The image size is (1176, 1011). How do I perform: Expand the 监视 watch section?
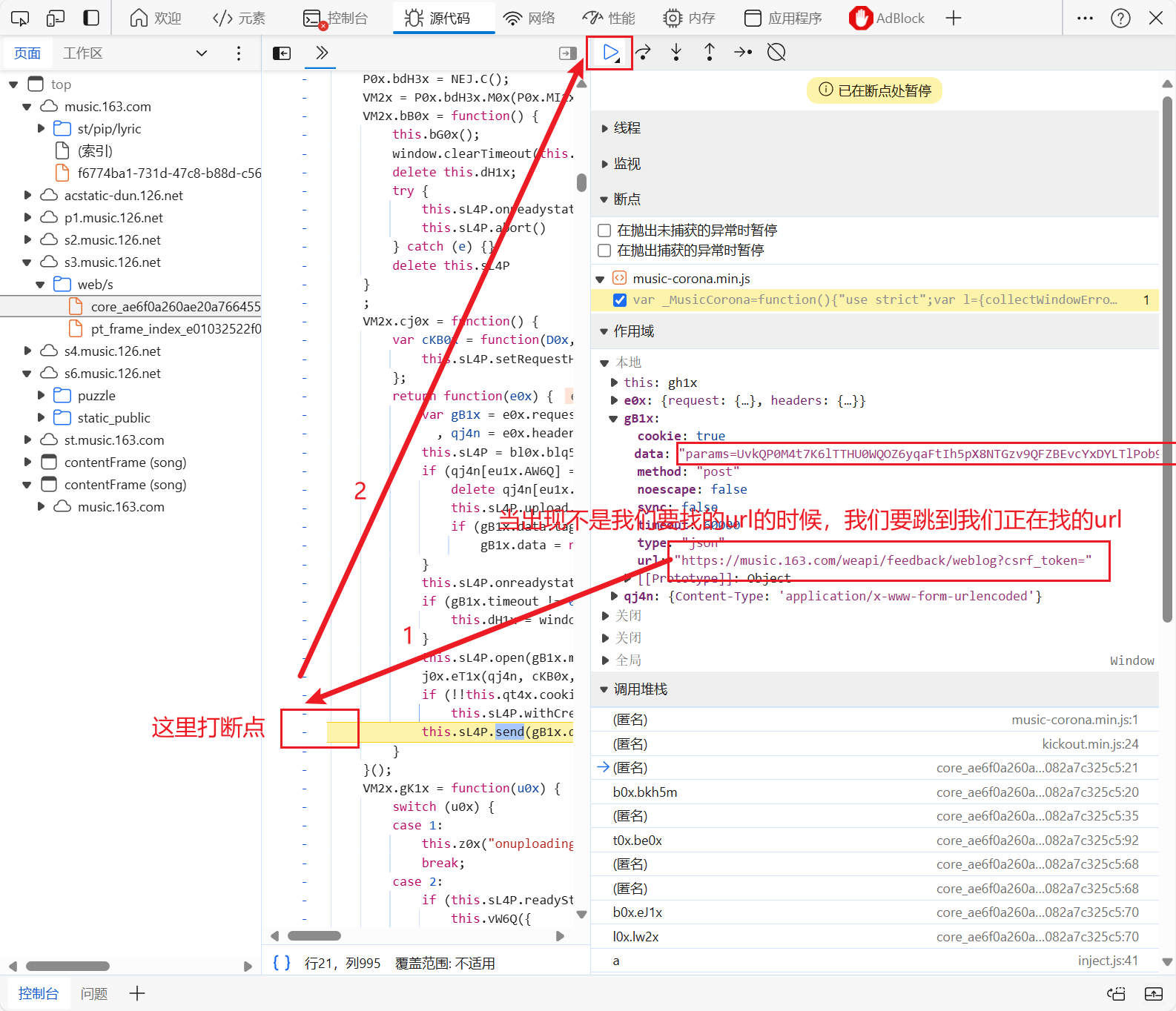(x=605, y=164)
